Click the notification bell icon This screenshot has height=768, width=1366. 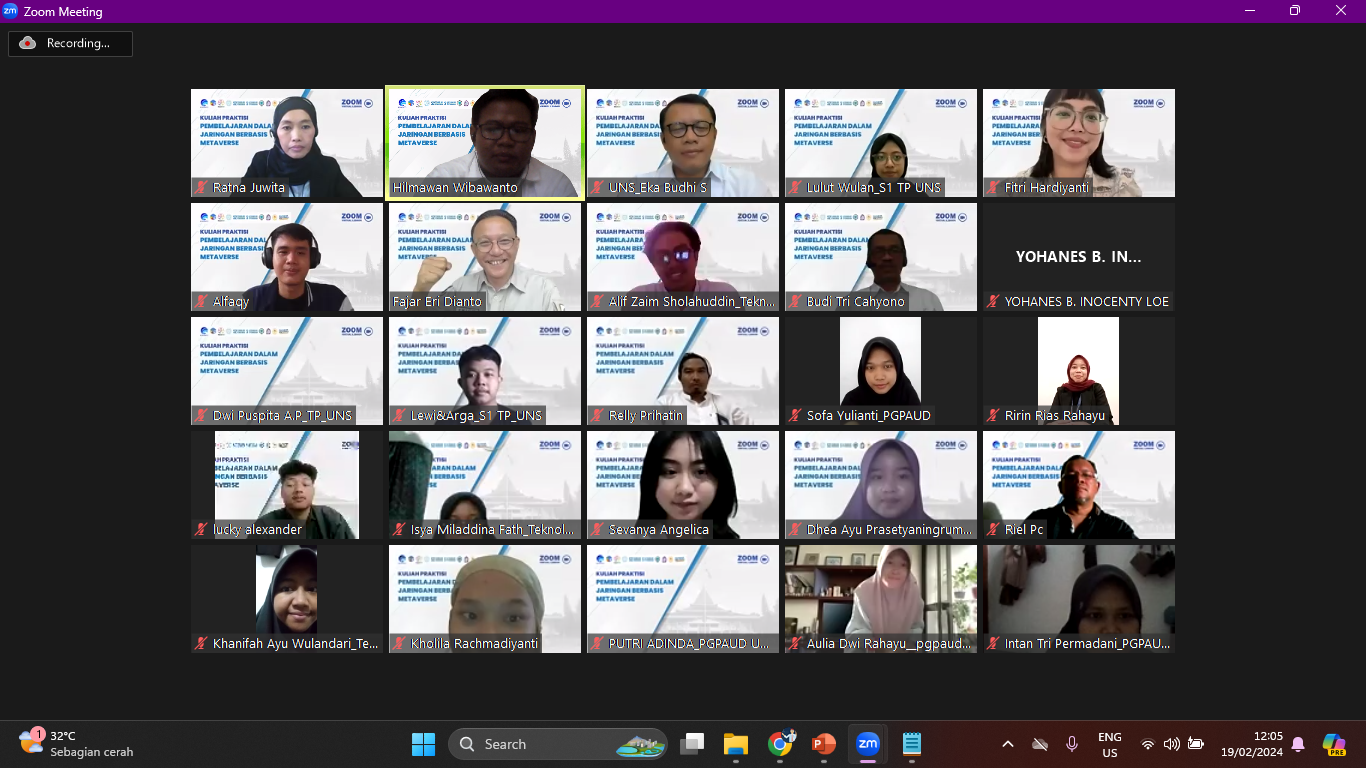(1298, 744)
